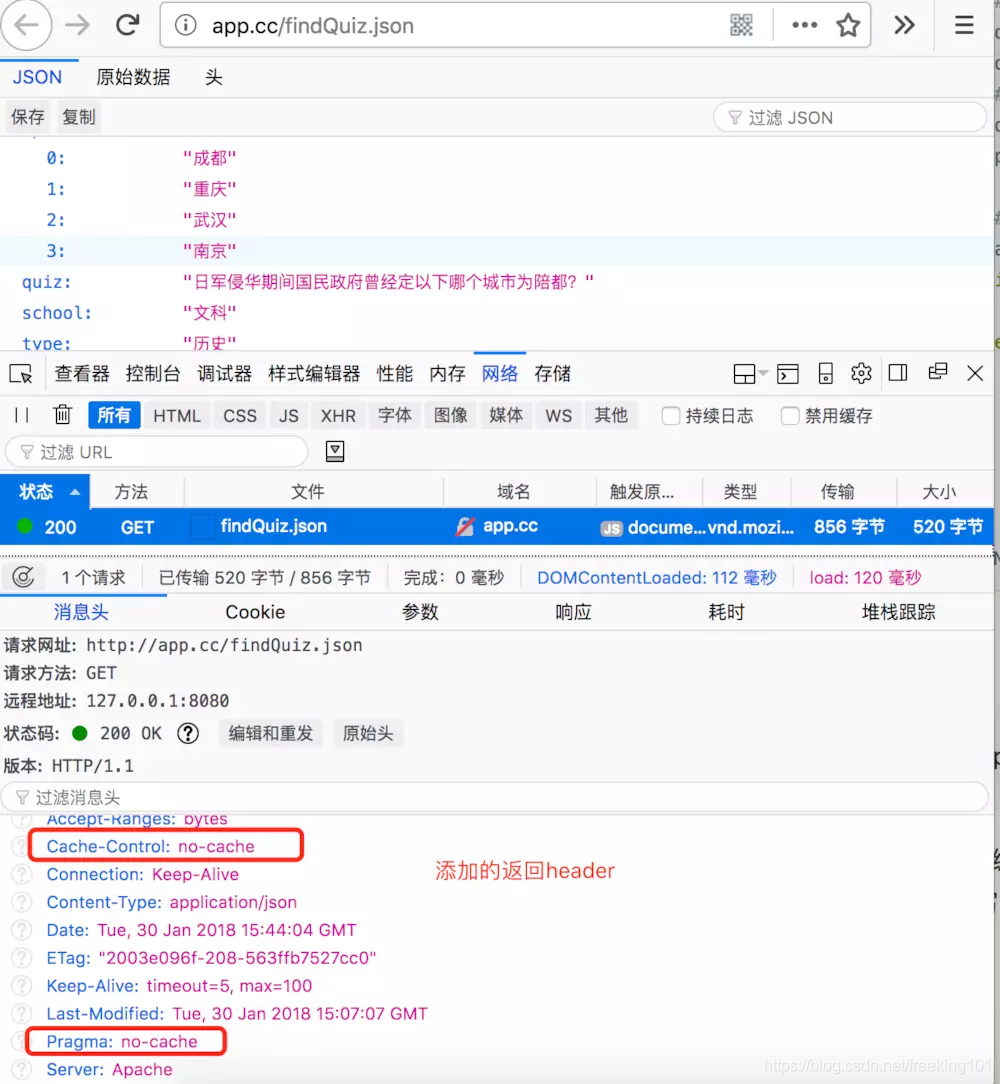The width and height of the screenshot is (1000, 1084).
Task: Click the element picker icon in DevTools
Action: coord(22,373)
